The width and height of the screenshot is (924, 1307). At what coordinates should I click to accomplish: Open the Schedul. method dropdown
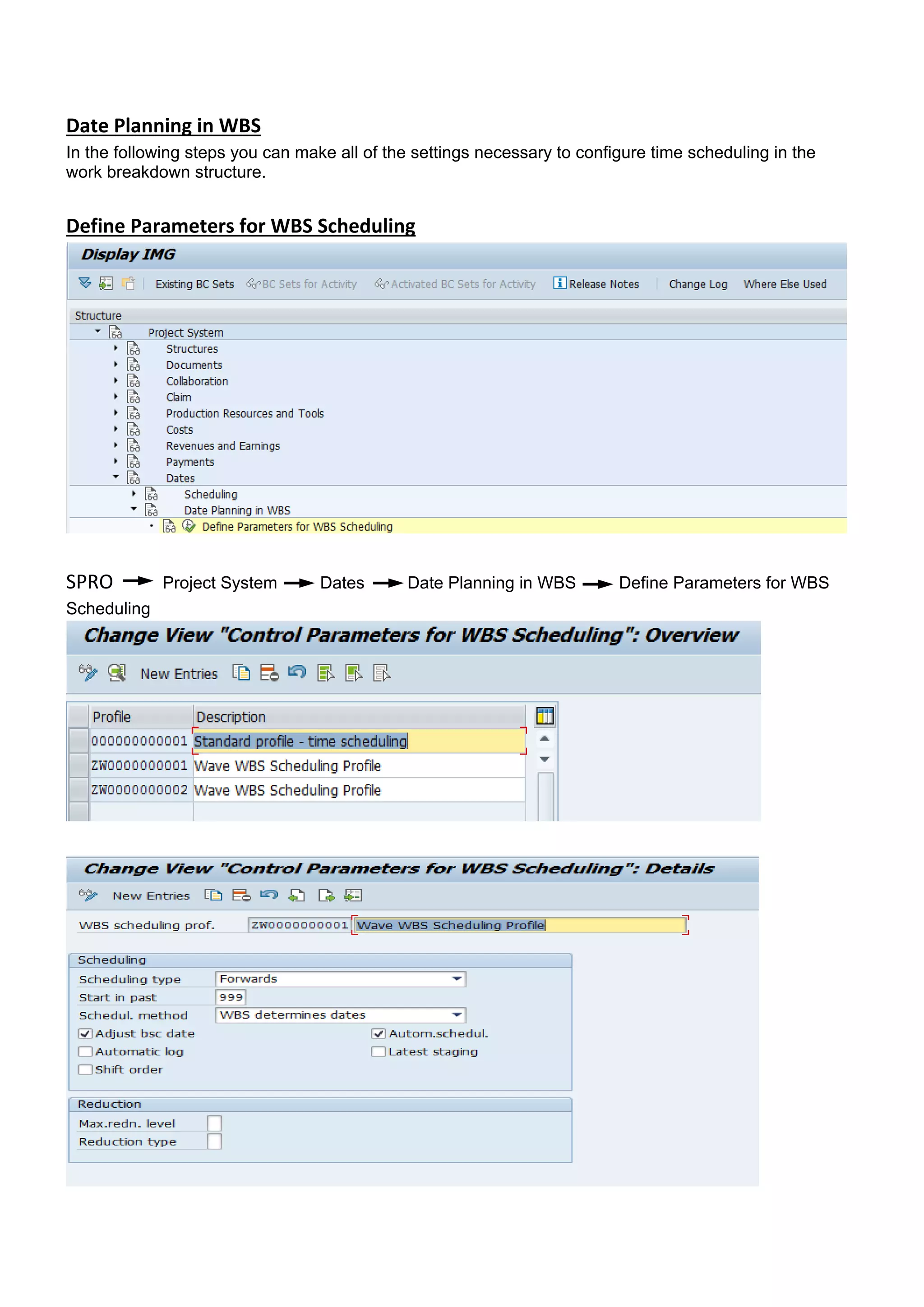click(456, 1015)
